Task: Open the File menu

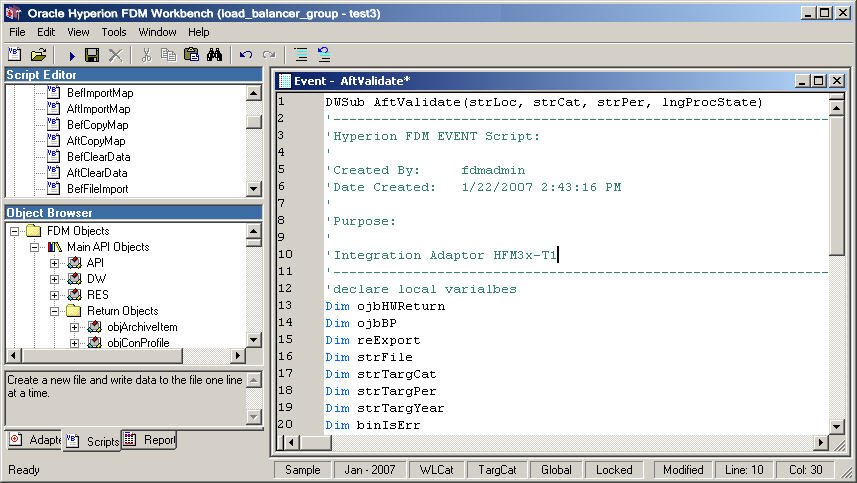Action: tap(17, 32)
